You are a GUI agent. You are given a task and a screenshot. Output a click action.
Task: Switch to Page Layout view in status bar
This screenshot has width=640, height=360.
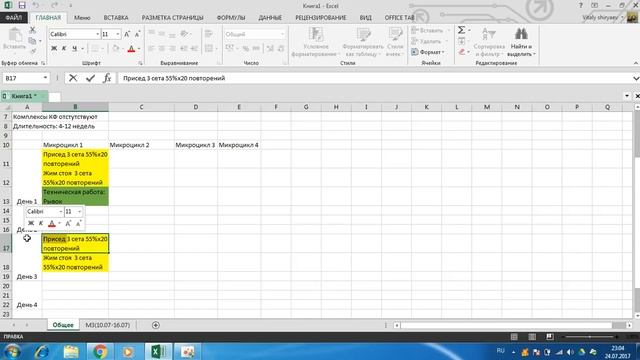click(x=532, y=337)
